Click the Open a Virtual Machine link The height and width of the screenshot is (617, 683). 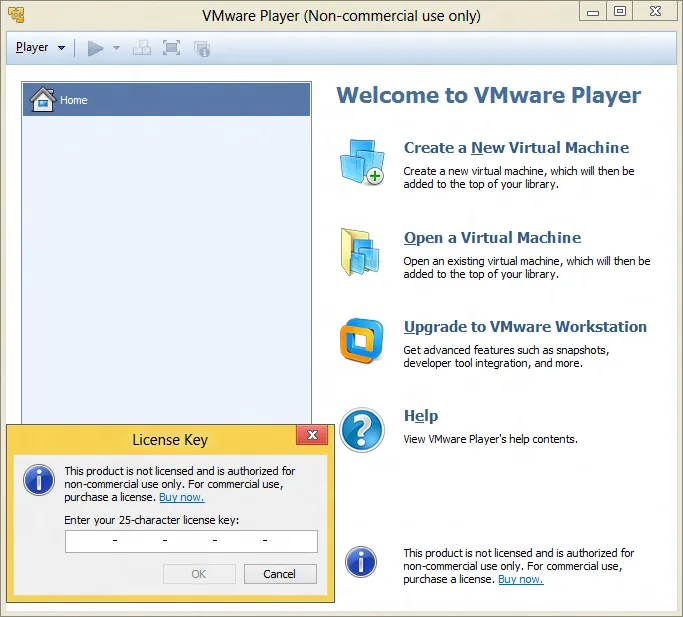pyautogui.click(x=492, y=238)
